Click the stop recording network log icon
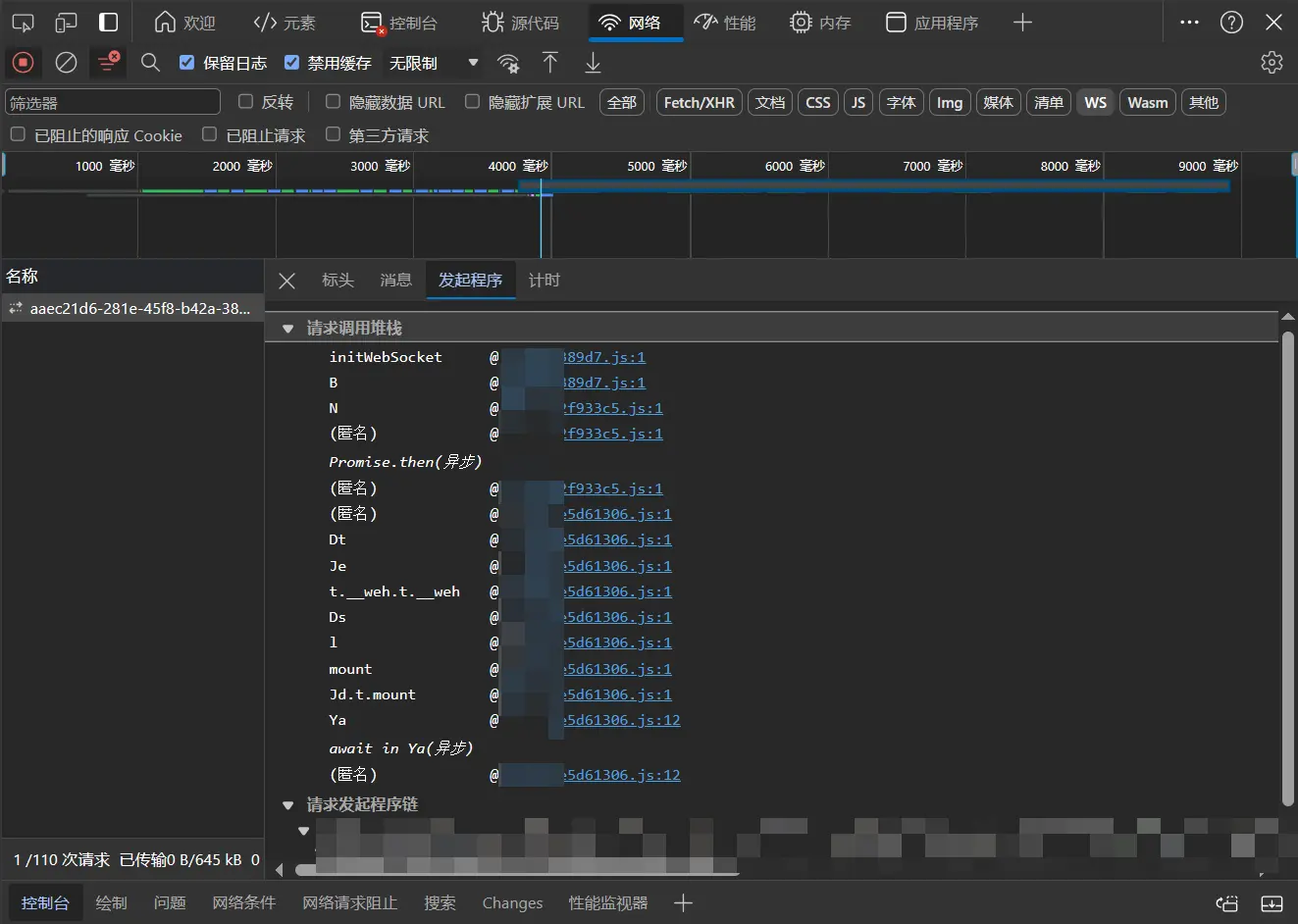Viewport: 1298px width, 924px height. tap(23, 63)
